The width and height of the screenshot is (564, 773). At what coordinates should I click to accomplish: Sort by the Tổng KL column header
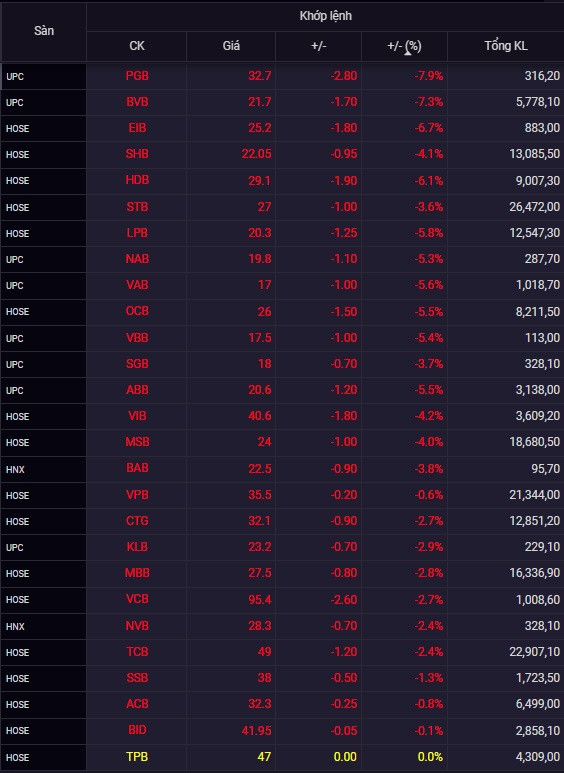point(505,46)
